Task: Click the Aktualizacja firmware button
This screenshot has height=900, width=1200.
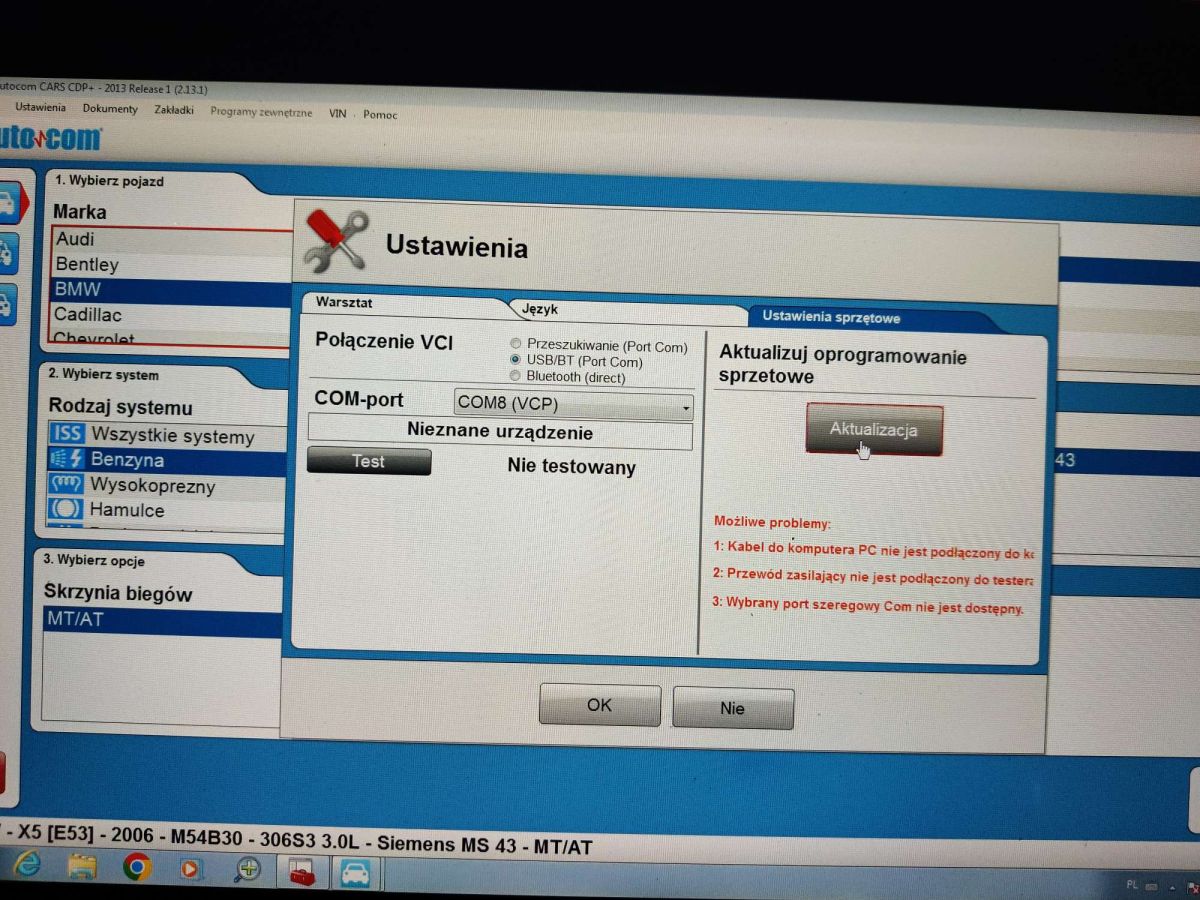Action: (874, 429)
